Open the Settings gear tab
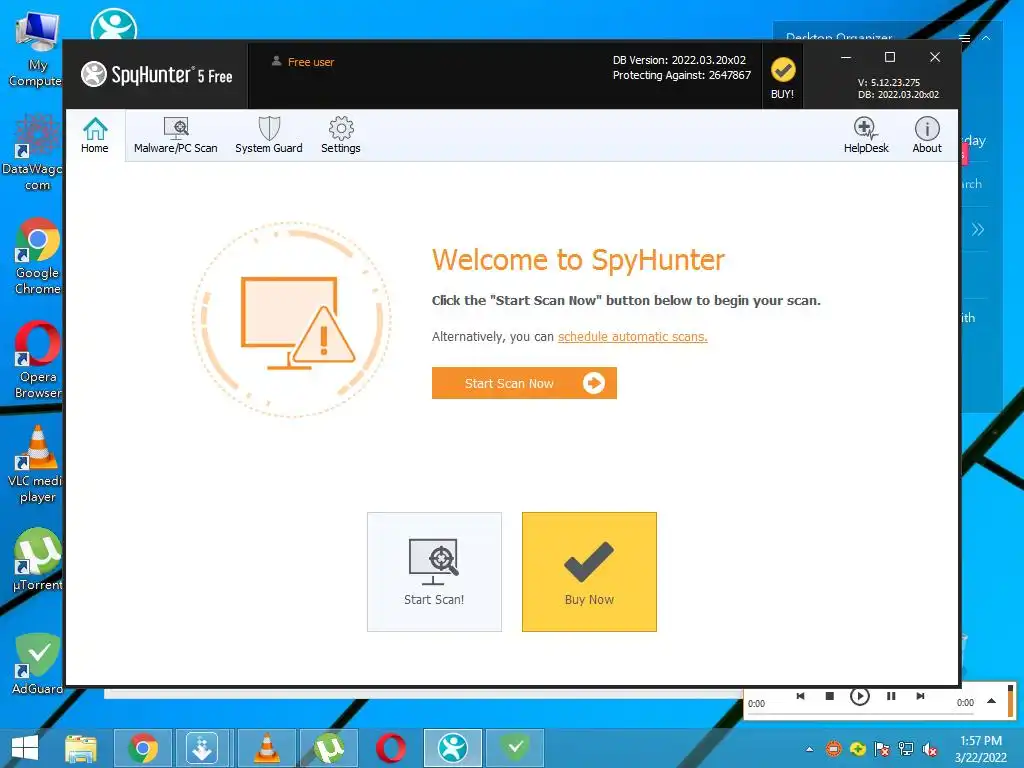Screen dimensions: 1024x768 (340, 135)
